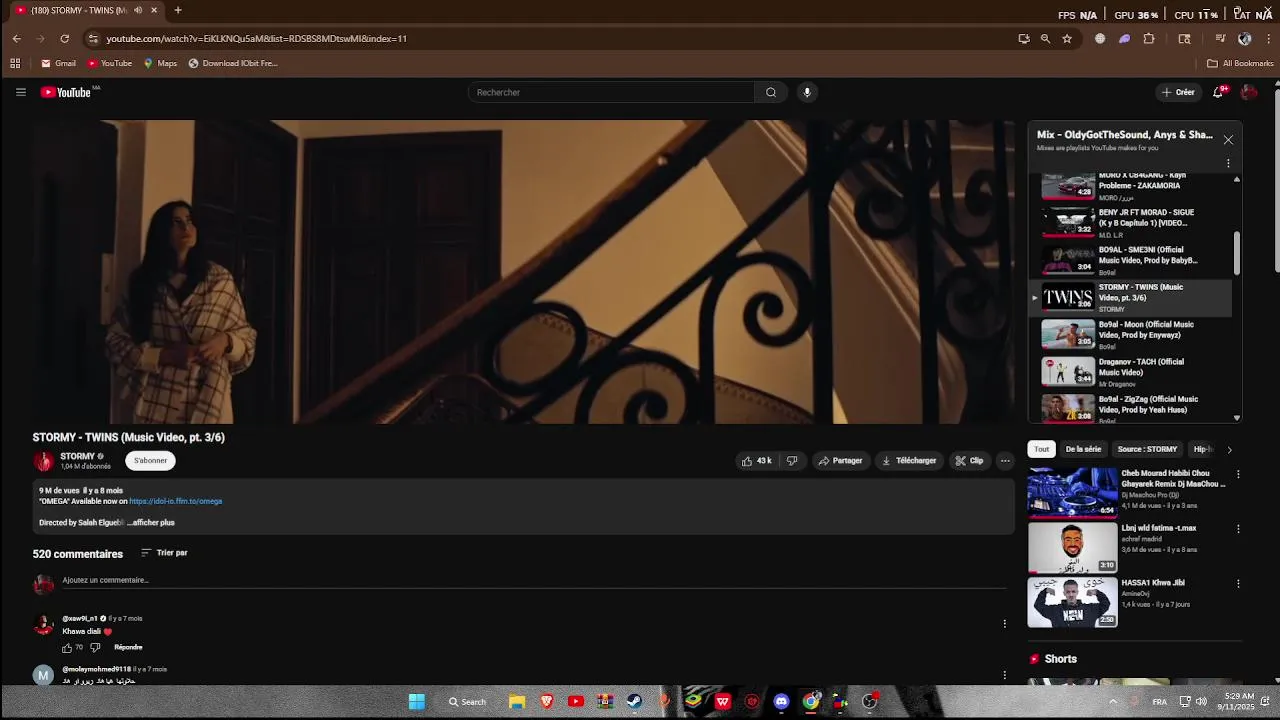The height and width of the screenshot is (720, 1280).
Task: Open Steam from the taskbar
Action: (x=634, y=702)
